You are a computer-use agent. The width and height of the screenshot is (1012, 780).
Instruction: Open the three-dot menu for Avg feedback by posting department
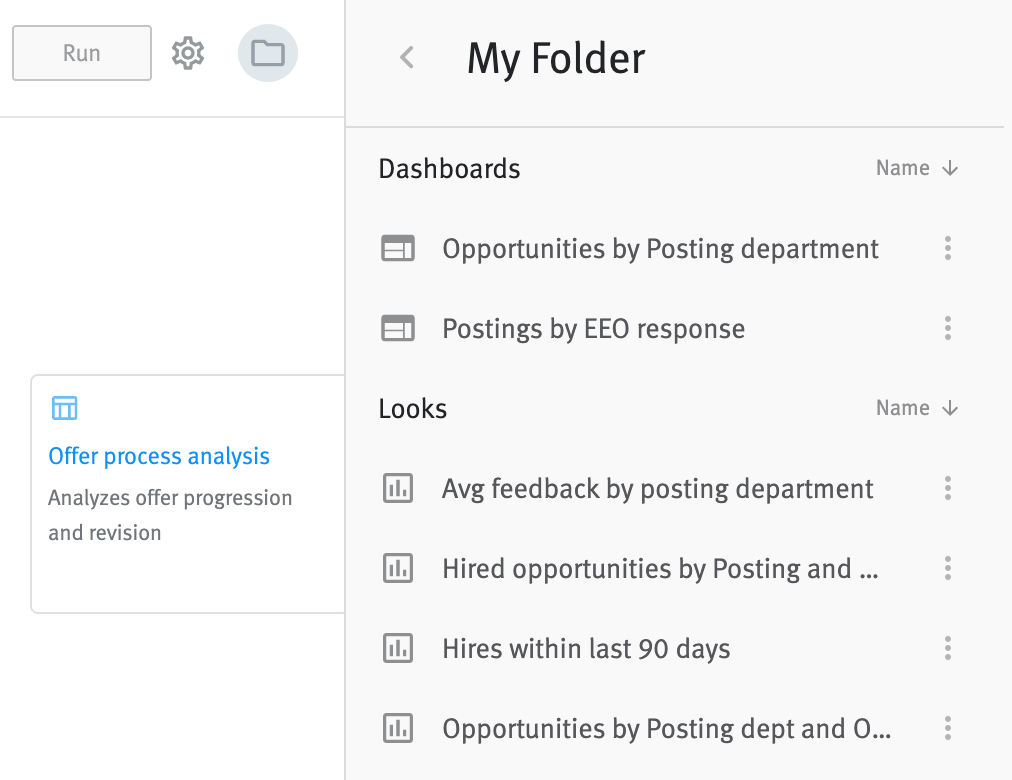pyautogui.click(x=947, y=488)
